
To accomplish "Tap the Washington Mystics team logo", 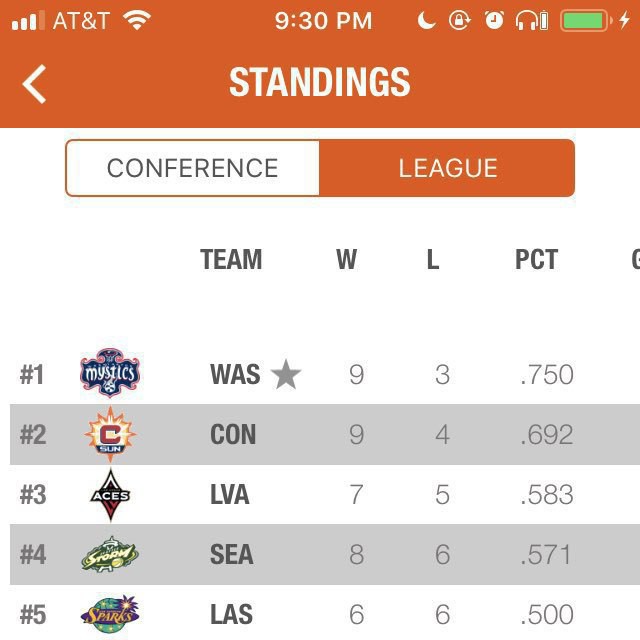I will click(109, 374).
